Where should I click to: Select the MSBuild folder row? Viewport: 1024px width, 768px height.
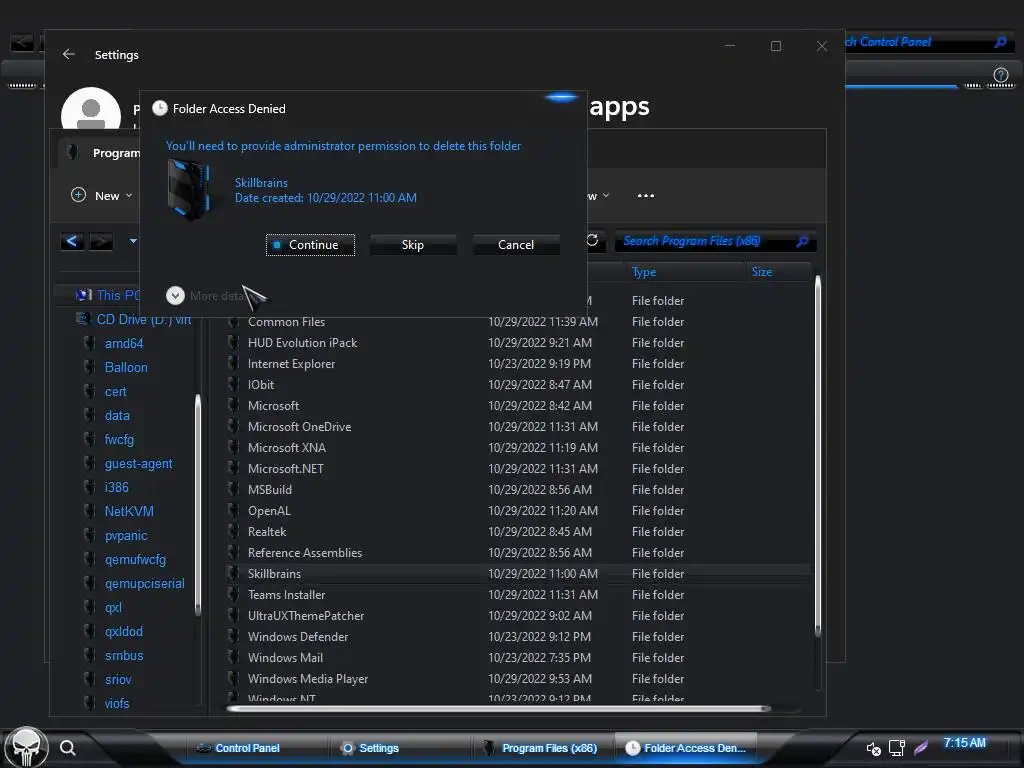point(519,490)
